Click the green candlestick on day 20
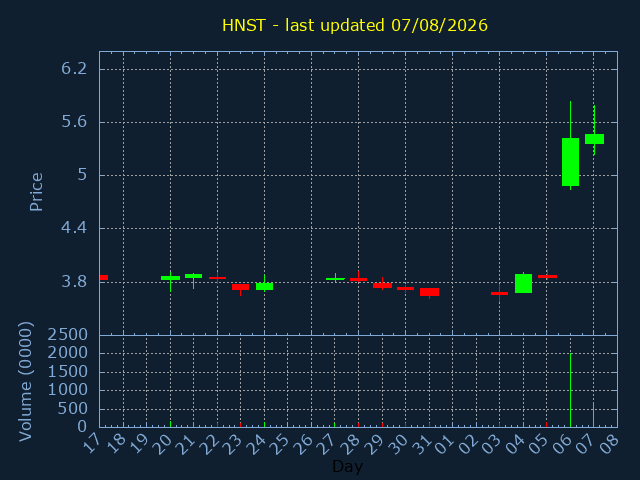Viewport: 640px width, 480px height. coord(170,278)
